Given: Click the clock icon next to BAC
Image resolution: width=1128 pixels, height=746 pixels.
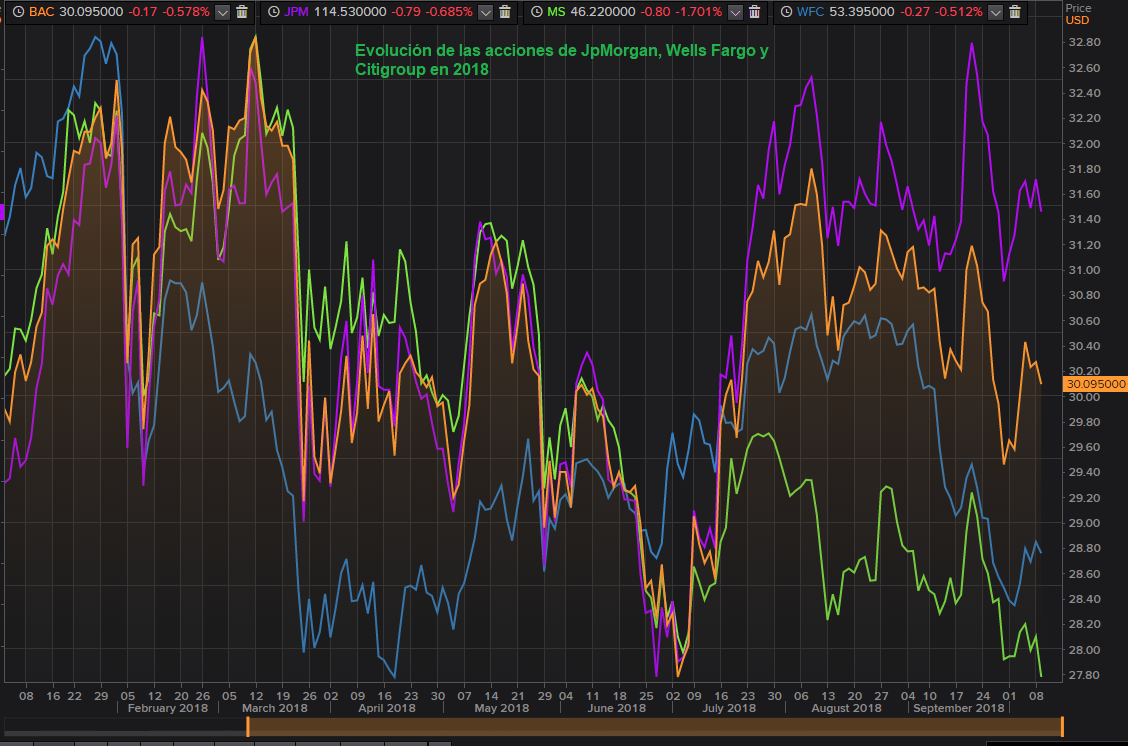Looking at the screenshot, I should [18, 12].
